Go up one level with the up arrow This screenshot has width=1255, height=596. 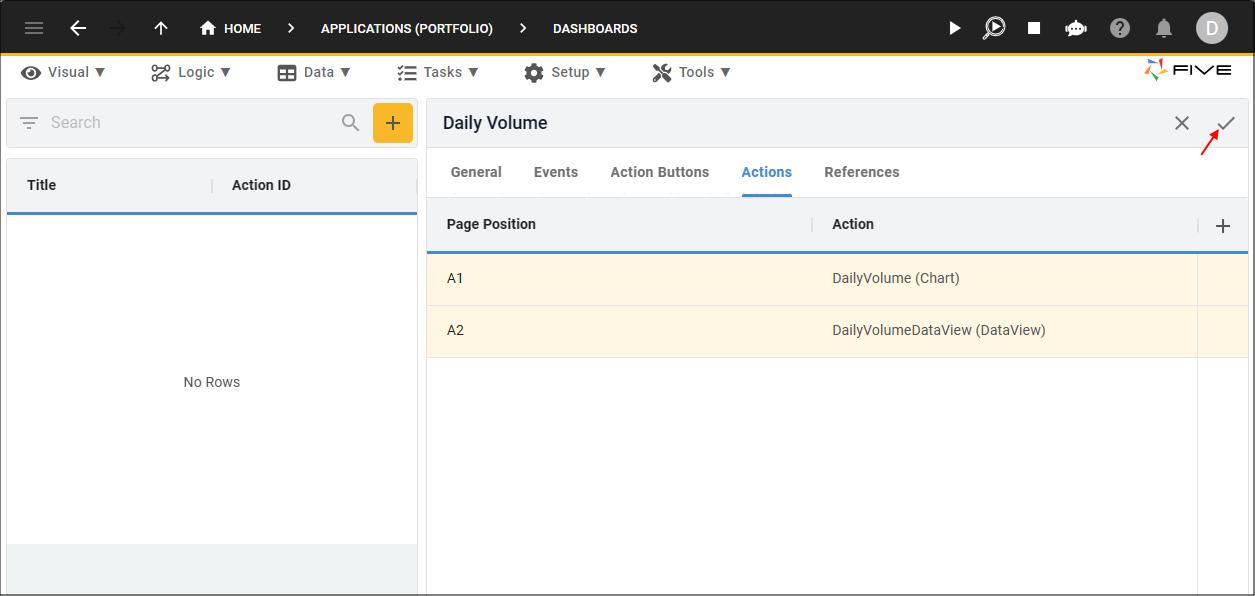161,28
